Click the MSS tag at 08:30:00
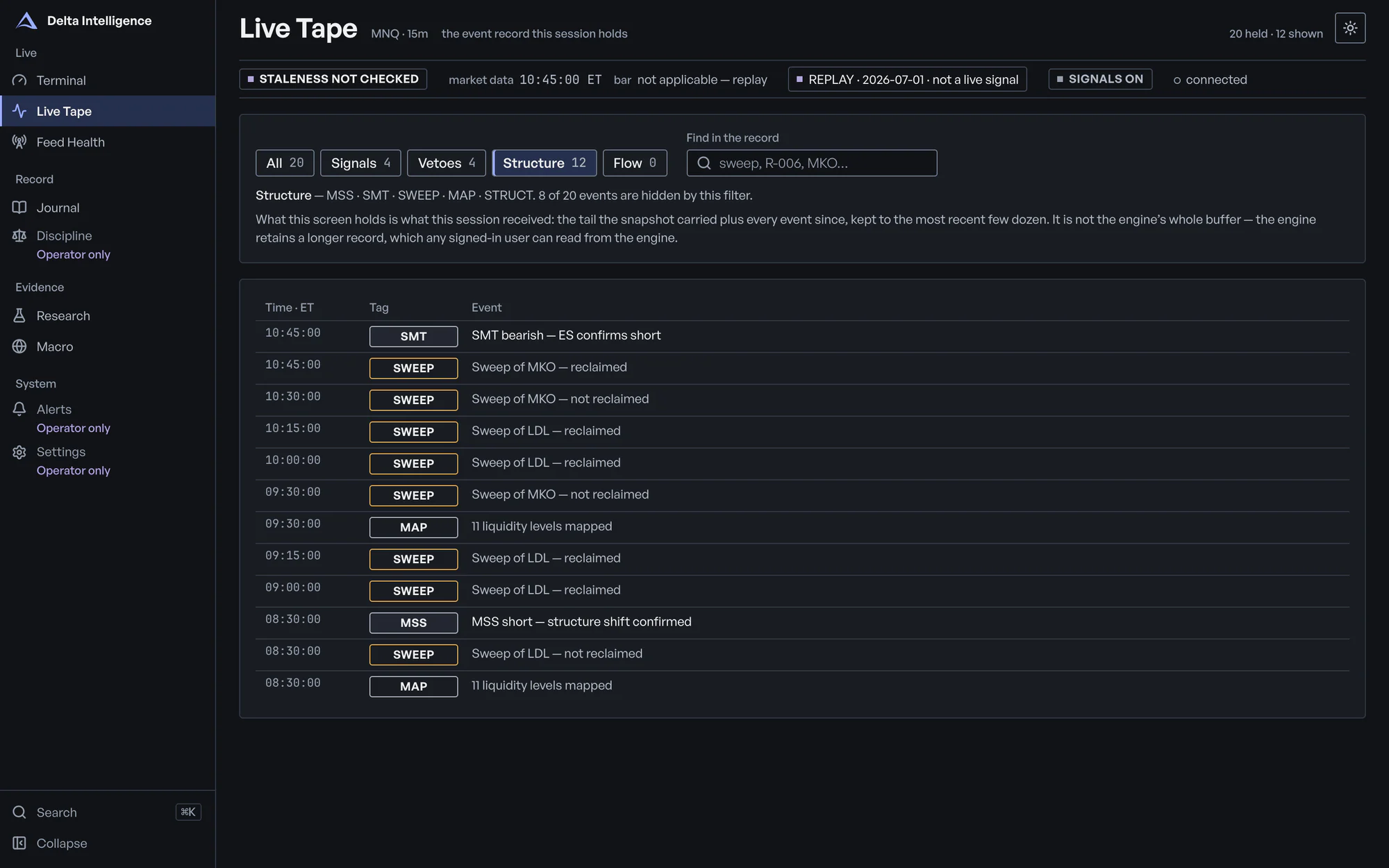Screen dimensions: 1389x868 (413, 623)
